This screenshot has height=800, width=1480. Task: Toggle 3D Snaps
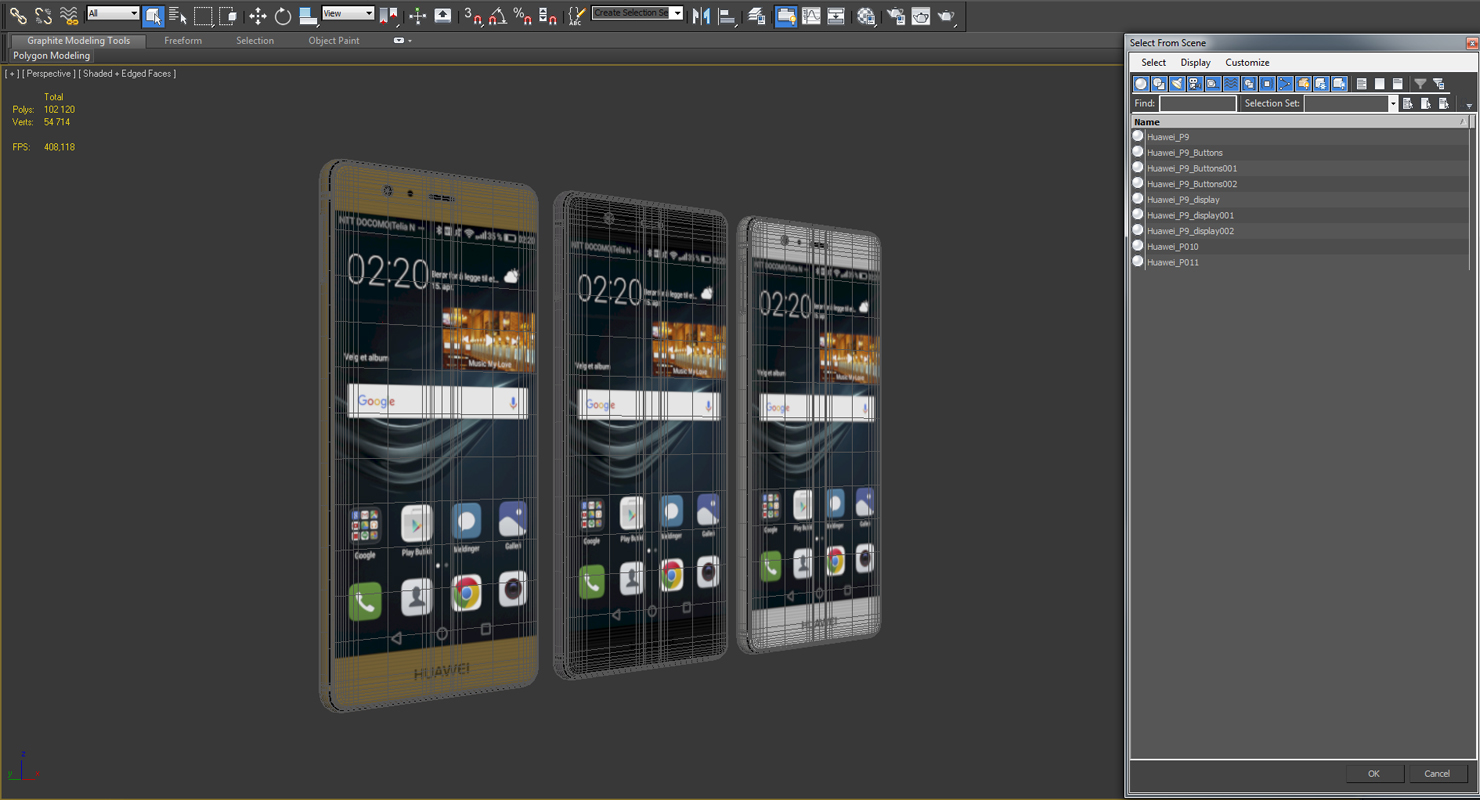473,15
